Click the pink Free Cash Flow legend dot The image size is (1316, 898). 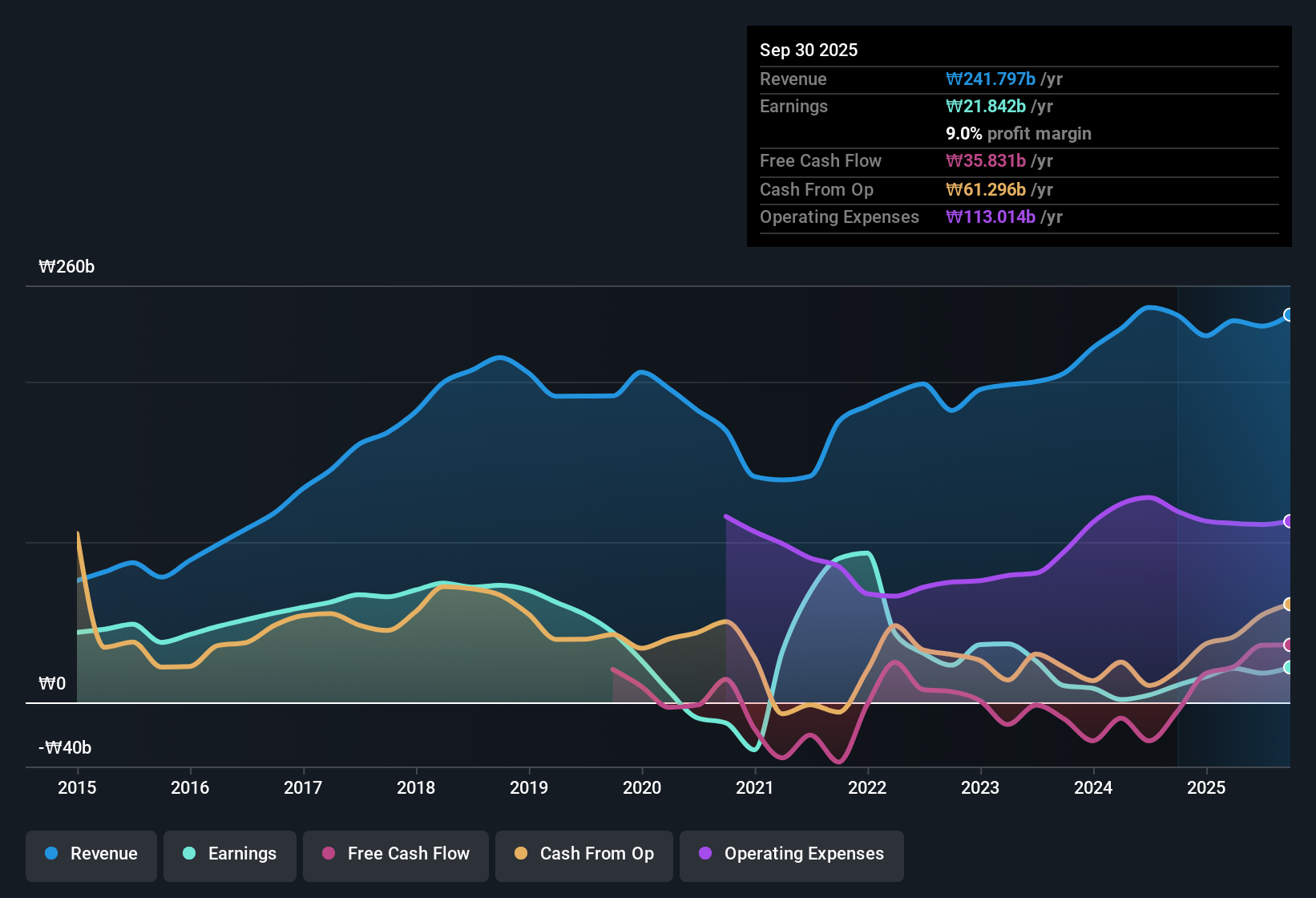click(329, 854)
